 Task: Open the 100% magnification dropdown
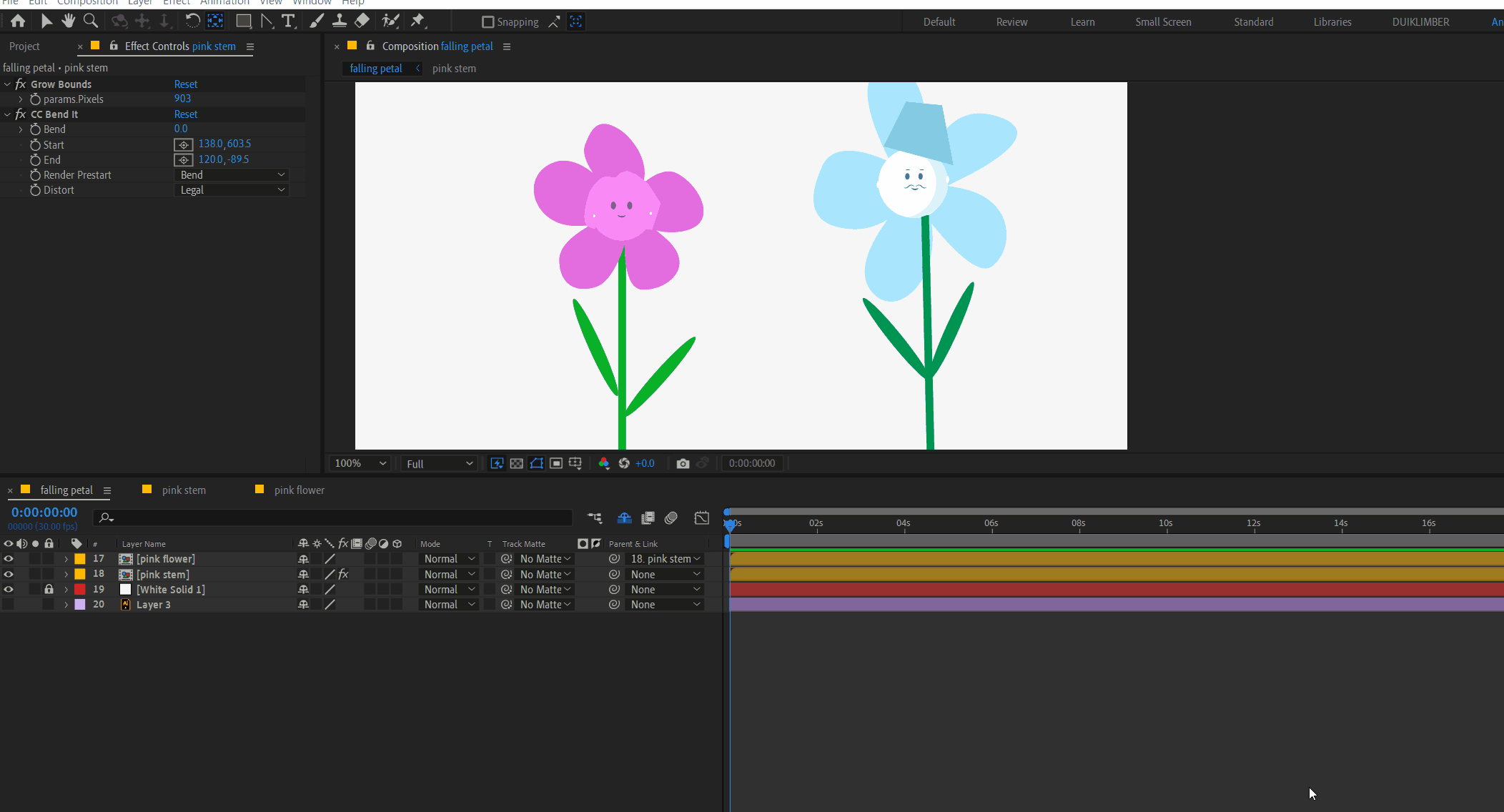[x=360, y=463]
